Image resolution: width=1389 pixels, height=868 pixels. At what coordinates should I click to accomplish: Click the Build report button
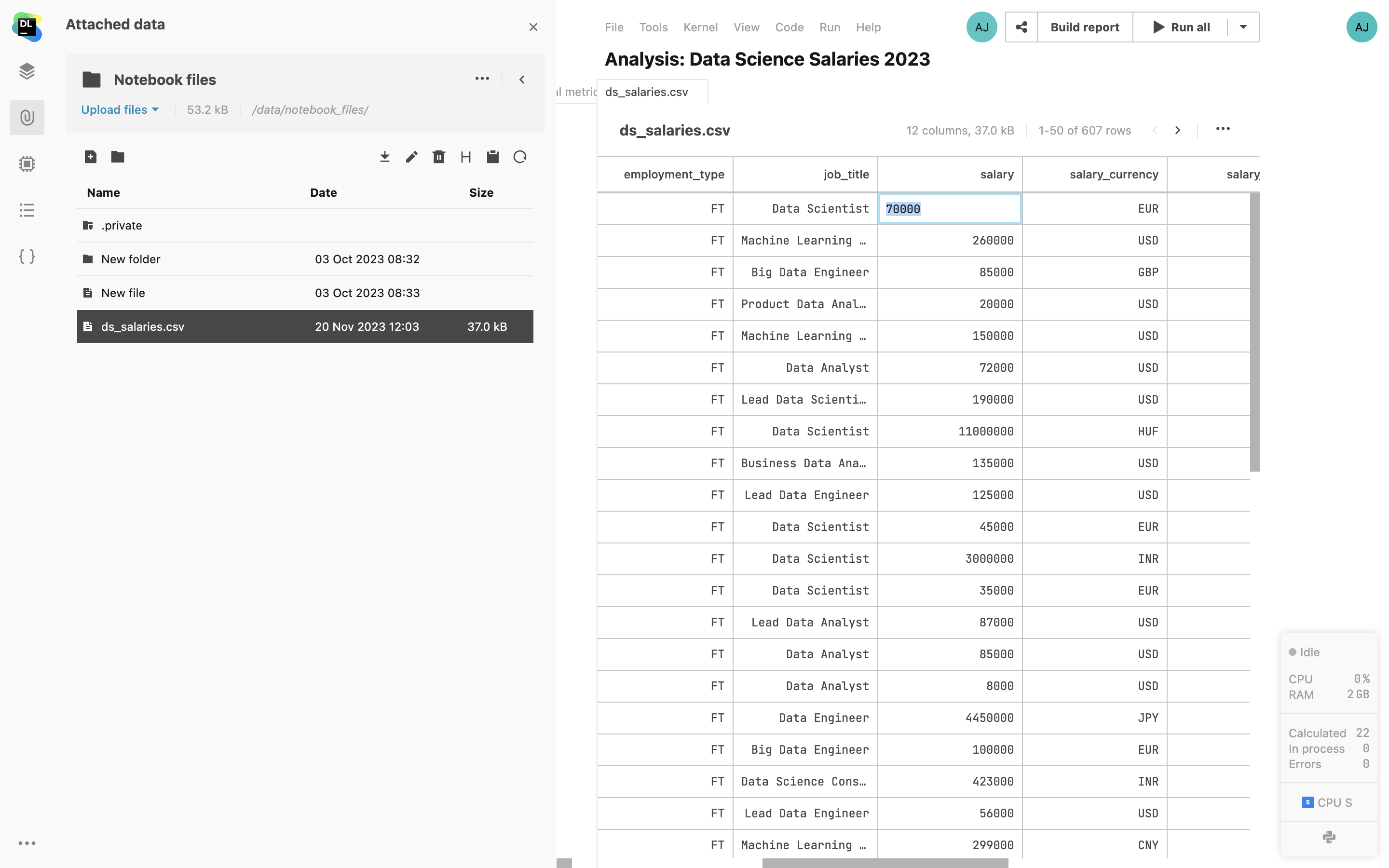[1084, 27]
